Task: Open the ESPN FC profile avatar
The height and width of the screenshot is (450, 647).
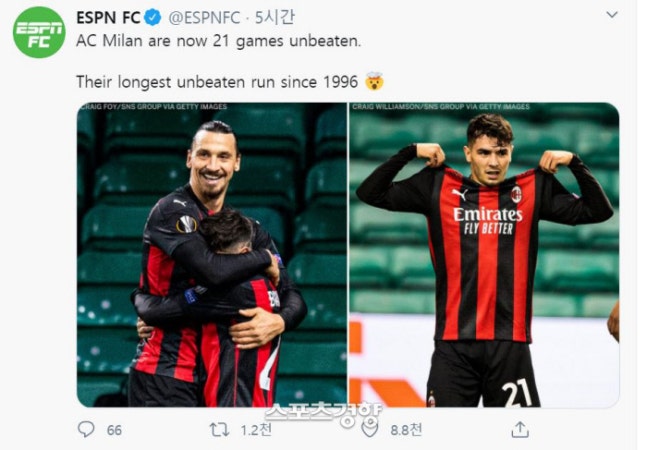Action: (x=39, y=32)
